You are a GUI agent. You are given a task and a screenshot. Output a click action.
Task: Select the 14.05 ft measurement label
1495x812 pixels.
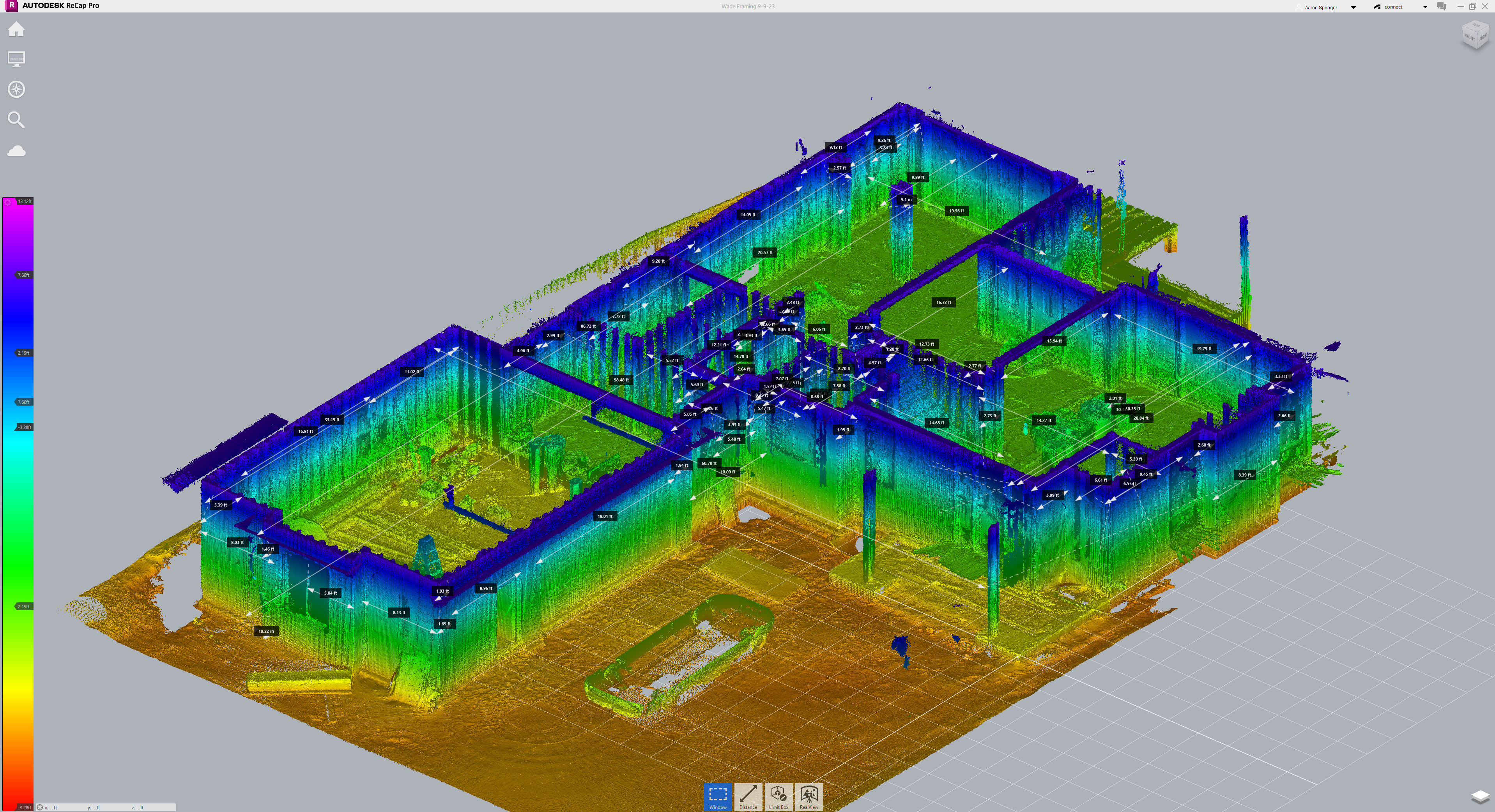pos(748,215)
